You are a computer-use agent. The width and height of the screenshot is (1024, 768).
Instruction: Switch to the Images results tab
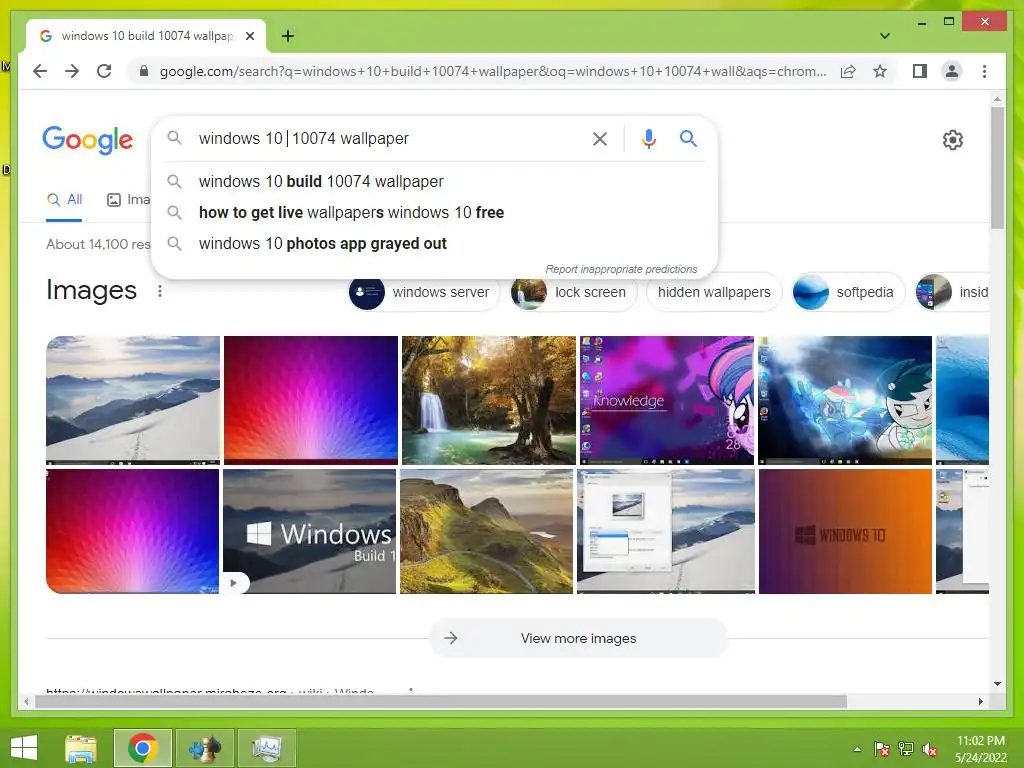128,200
